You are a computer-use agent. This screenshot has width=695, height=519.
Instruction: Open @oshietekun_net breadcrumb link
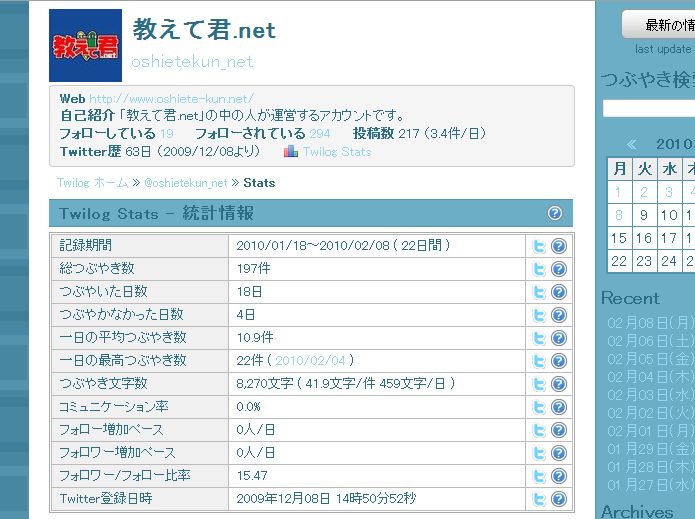tap(186, 183)
